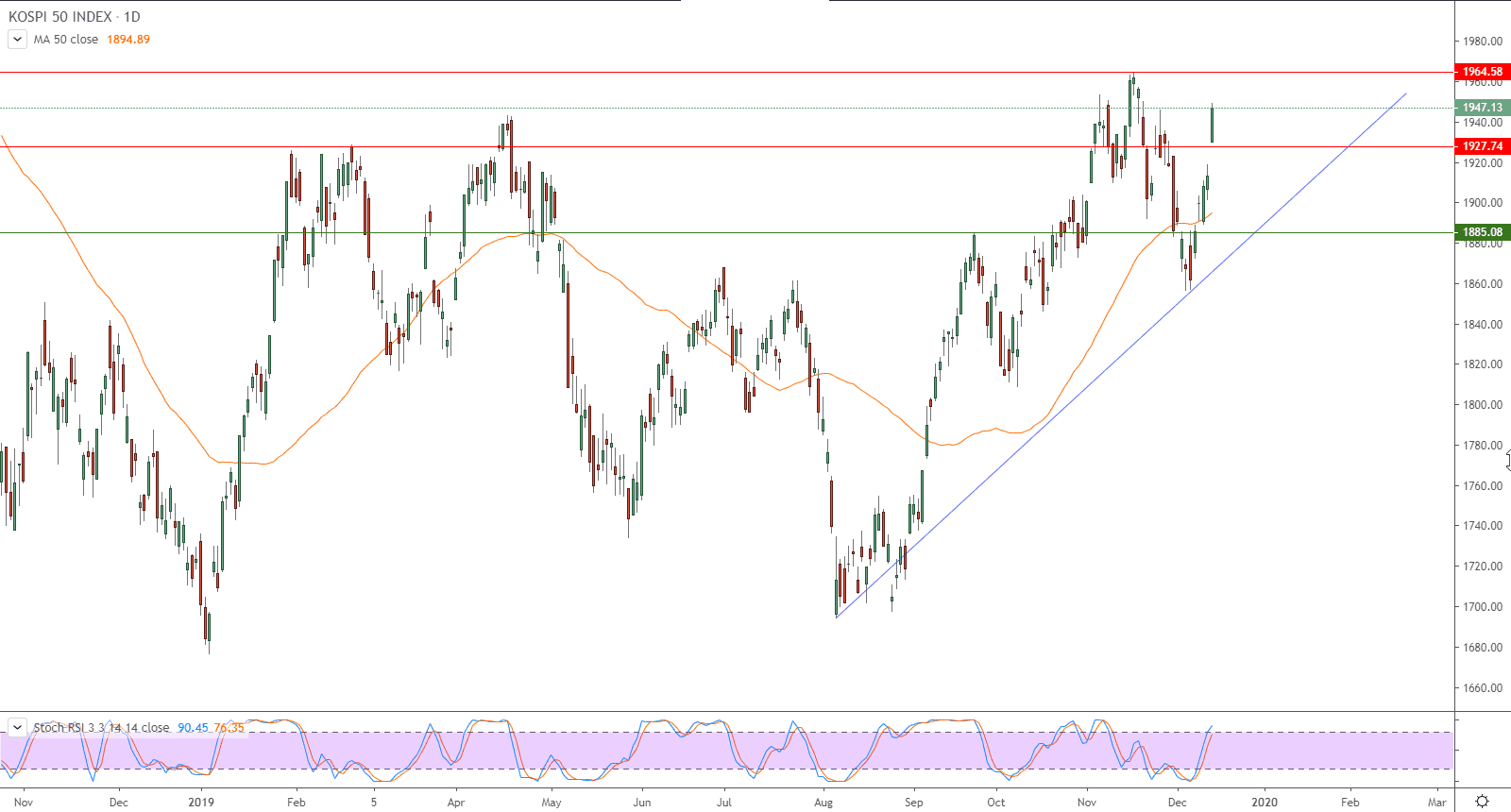This screenshot has width=1511, height=812.
Task: Click the Oct time axis label
Action: [996, 803]
